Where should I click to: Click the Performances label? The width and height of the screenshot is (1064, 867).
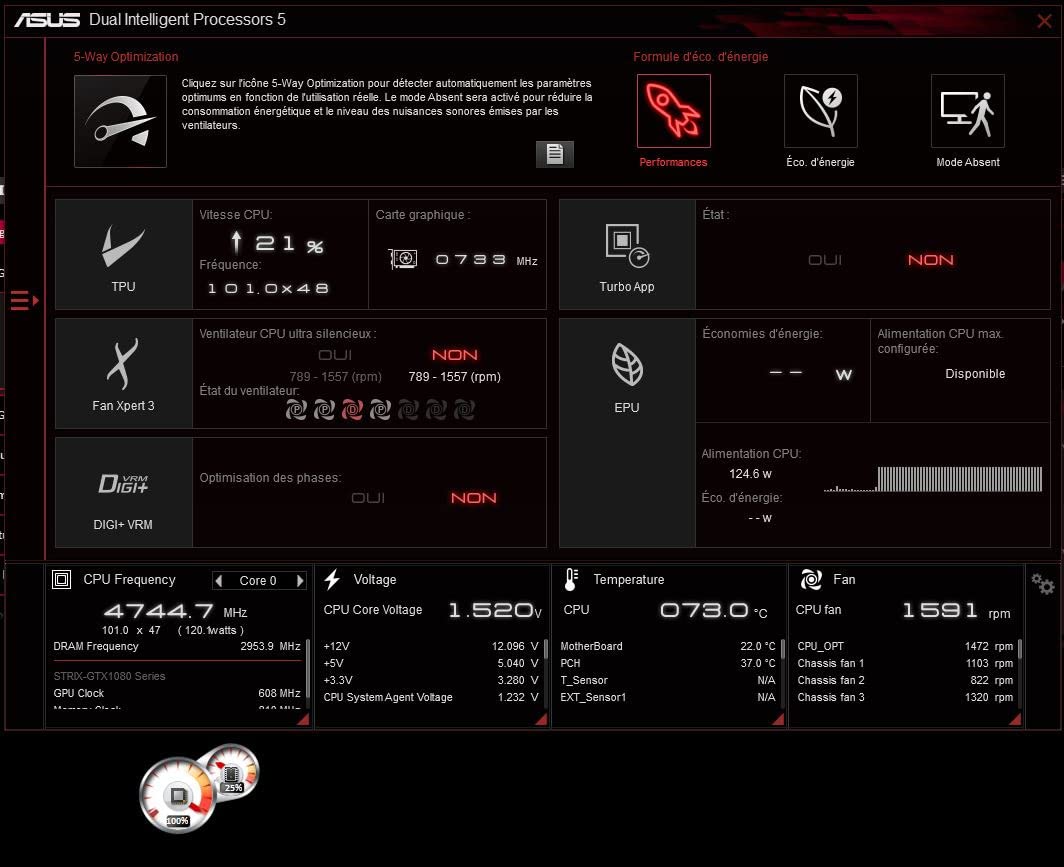tap(673, 162)
